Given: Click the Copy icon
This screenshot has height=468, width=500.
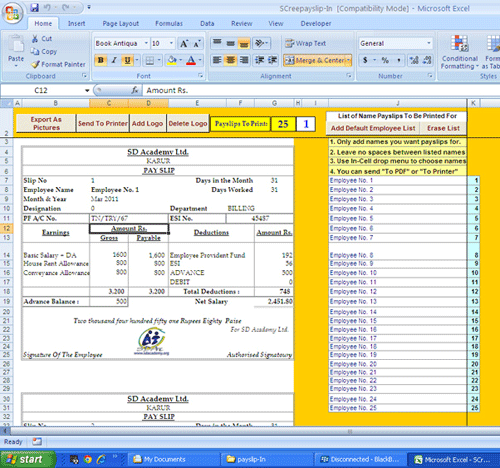Looking at the screenshot, I should tap(35, 51).
